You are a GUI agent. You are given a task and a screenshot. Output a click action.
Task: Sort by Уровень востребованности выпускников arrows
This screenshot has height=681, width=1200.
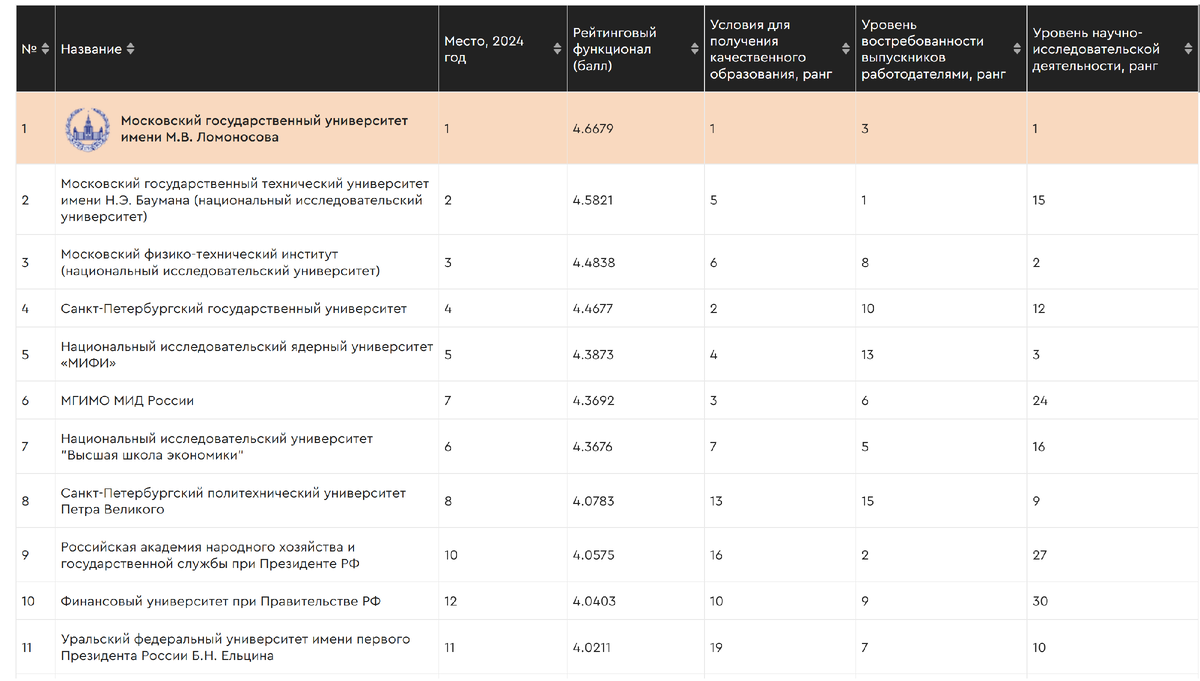1017,49
